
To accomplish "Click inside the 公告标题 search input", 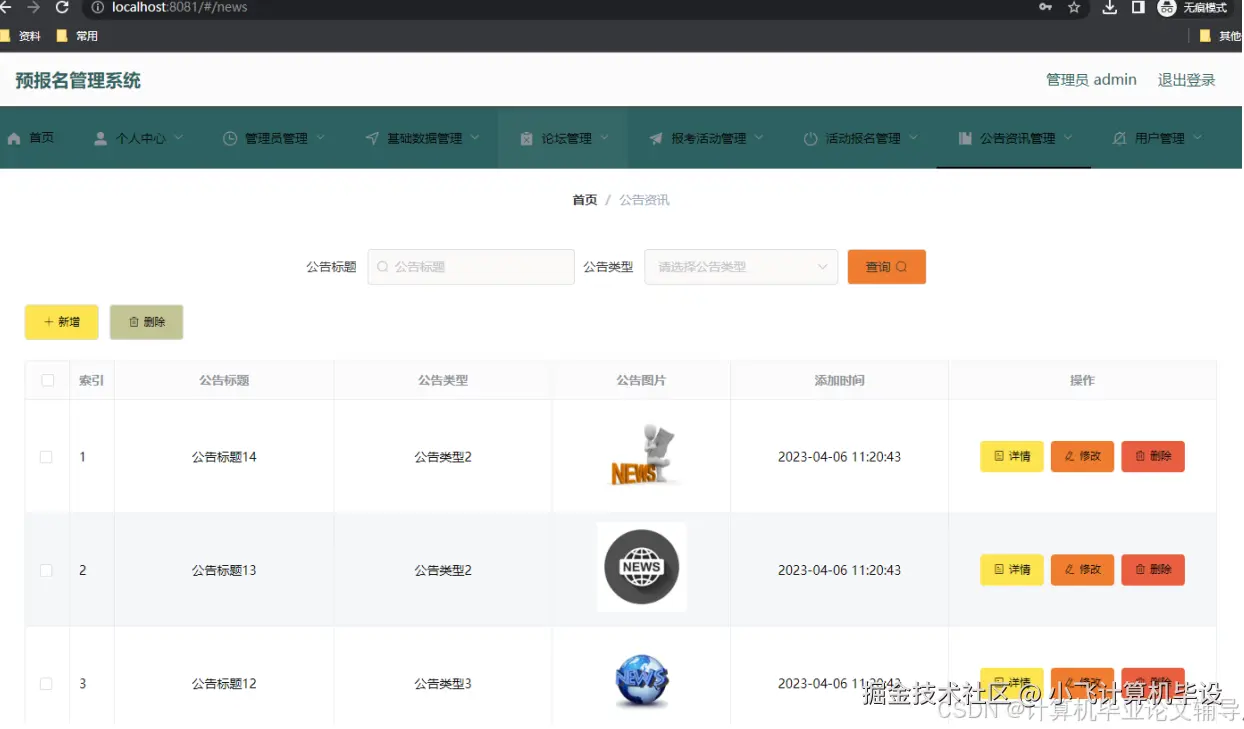I will [x=470, y=267].
